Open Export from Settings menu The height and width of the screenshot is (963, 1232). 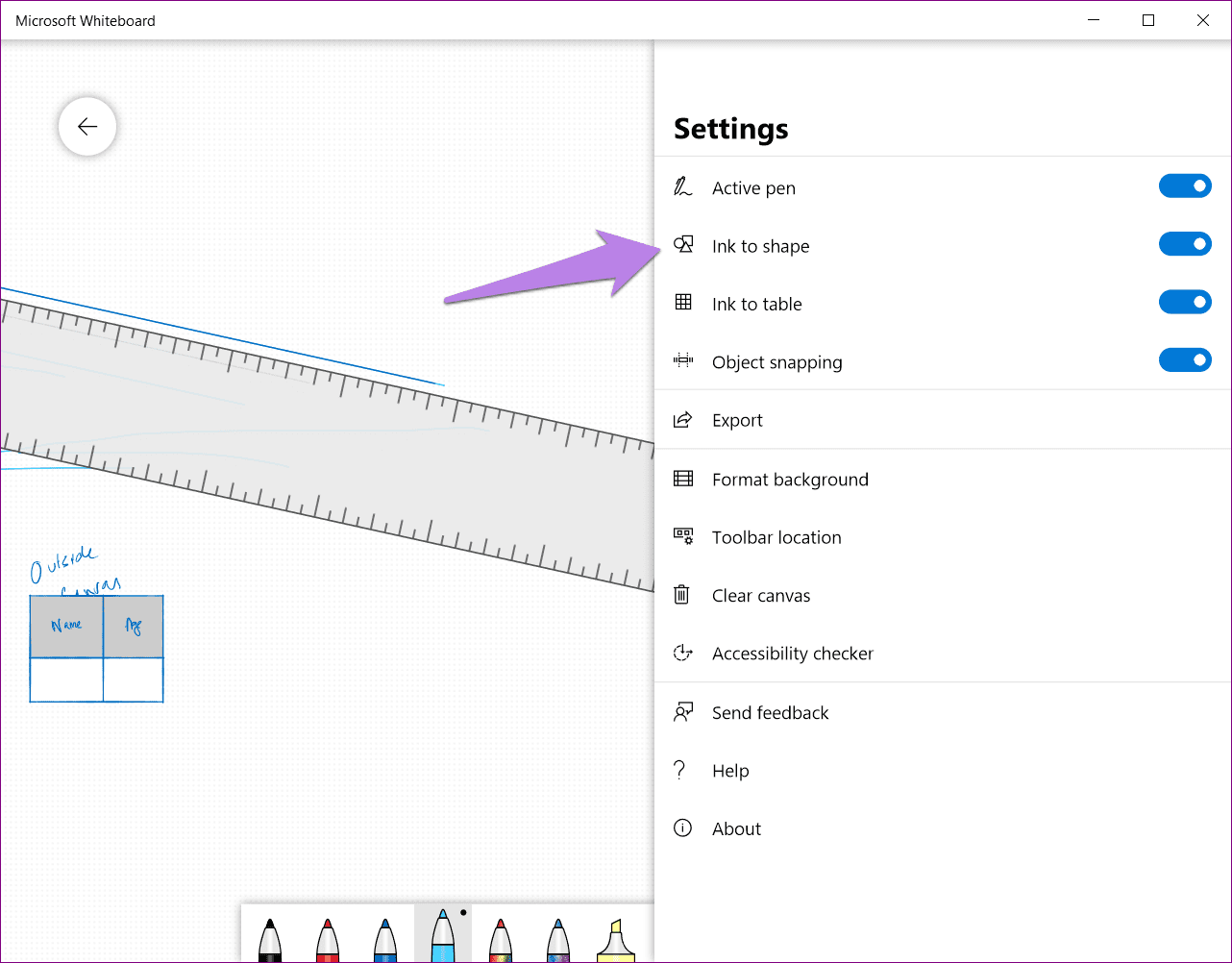point(943,420)
